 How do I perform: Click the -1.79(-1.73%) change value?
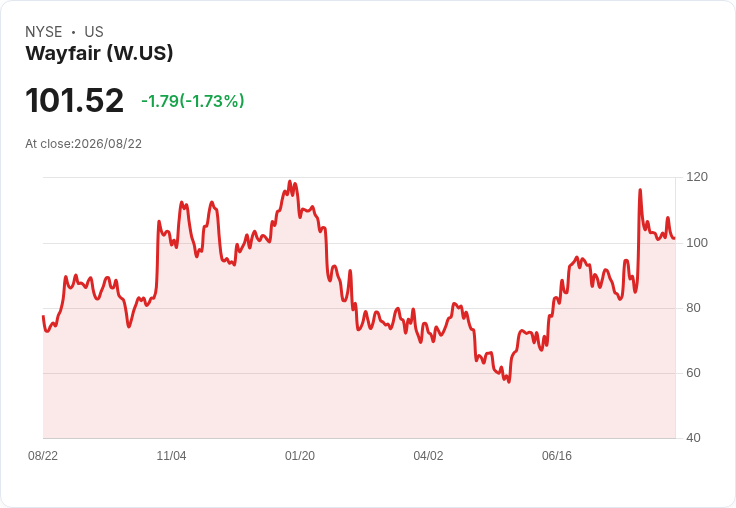pyautogui.click(x=192, y=101)
